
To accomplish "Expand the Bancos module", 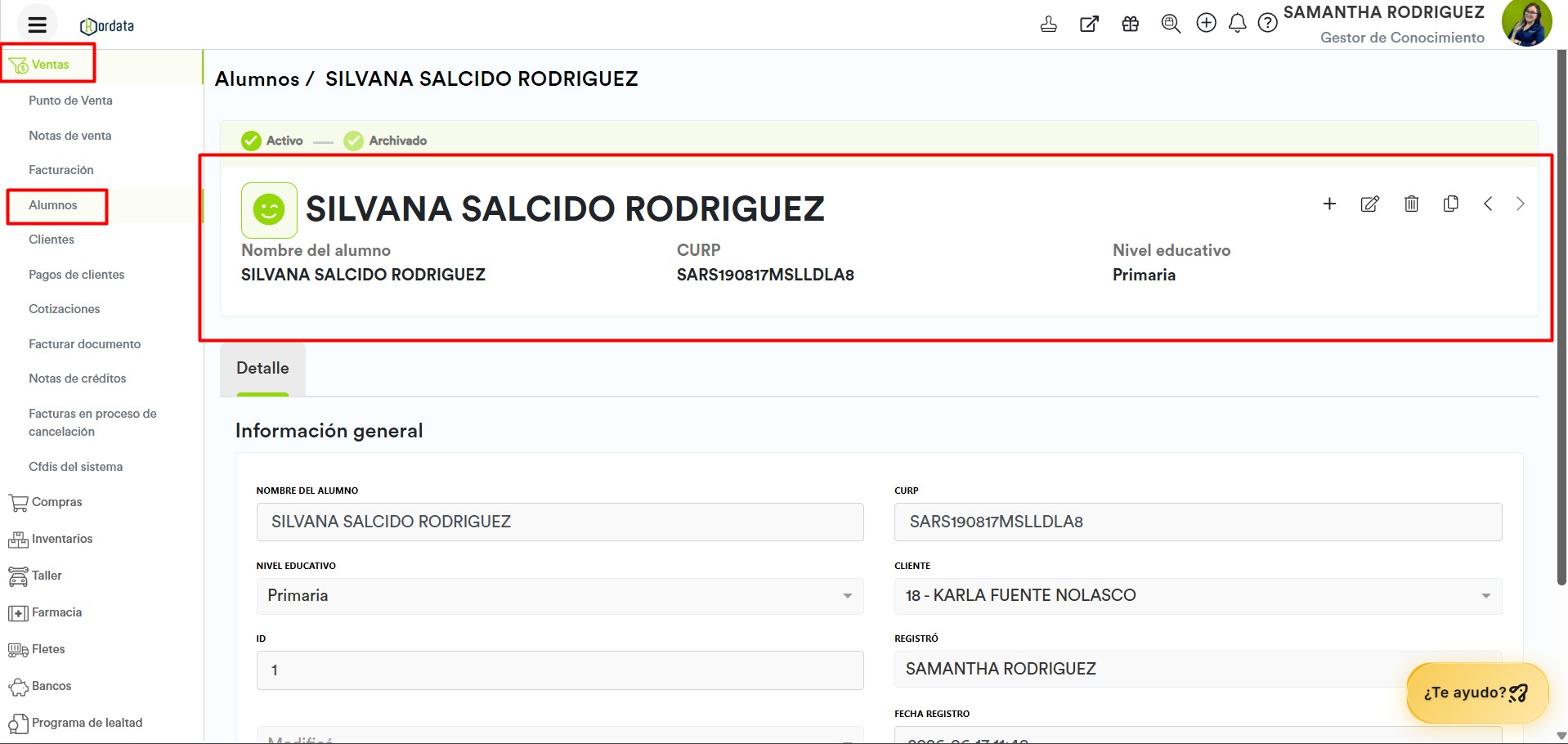I will 40,686.
